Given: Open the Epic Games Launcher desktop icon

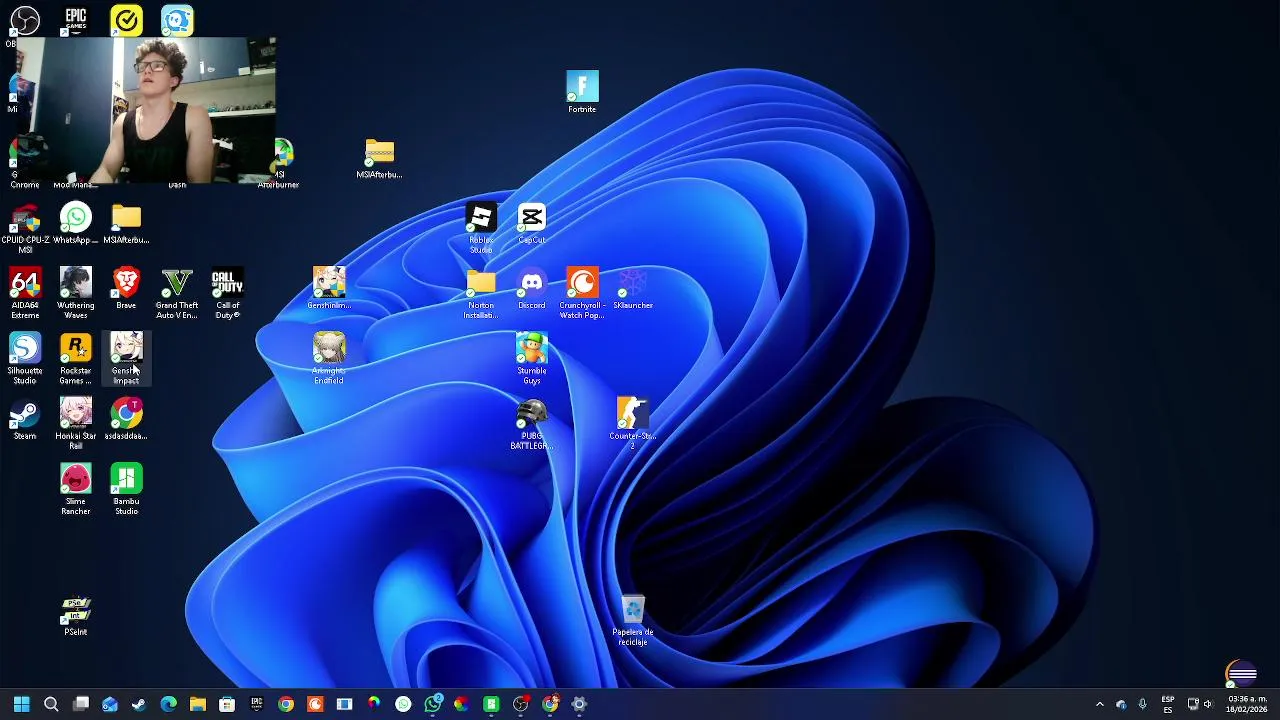Looking at the screenshot, I should [76, 20].
